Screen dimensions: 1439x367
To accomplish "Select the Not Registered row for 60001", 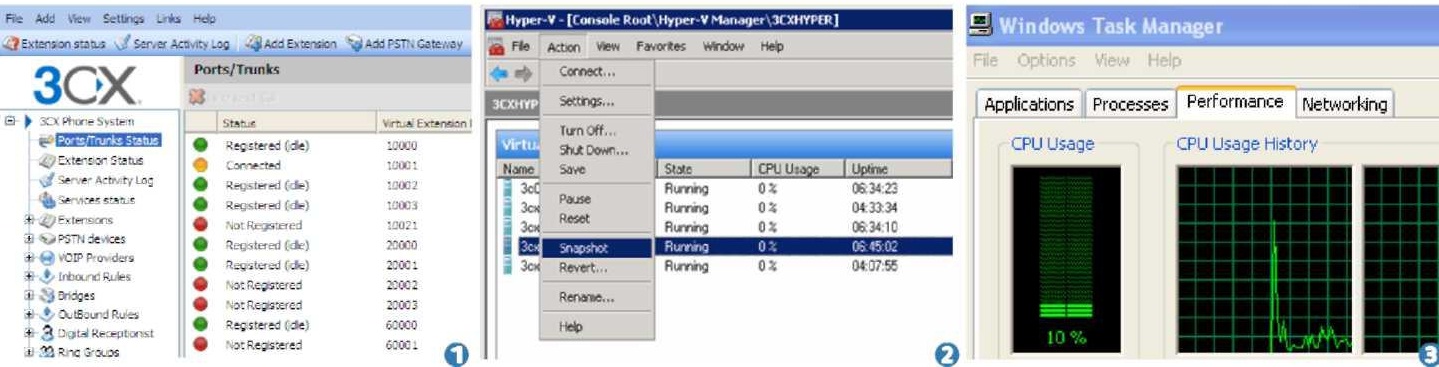I will tap(329, 345).
